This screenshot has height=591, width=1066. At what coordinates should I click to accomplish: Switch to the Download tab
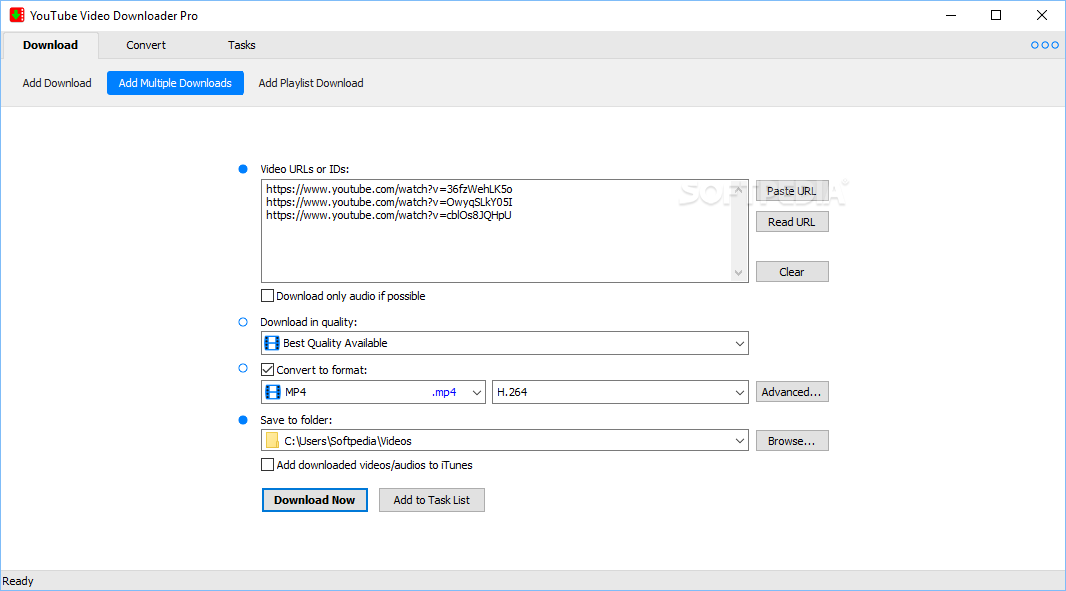(x=50, y=45)
